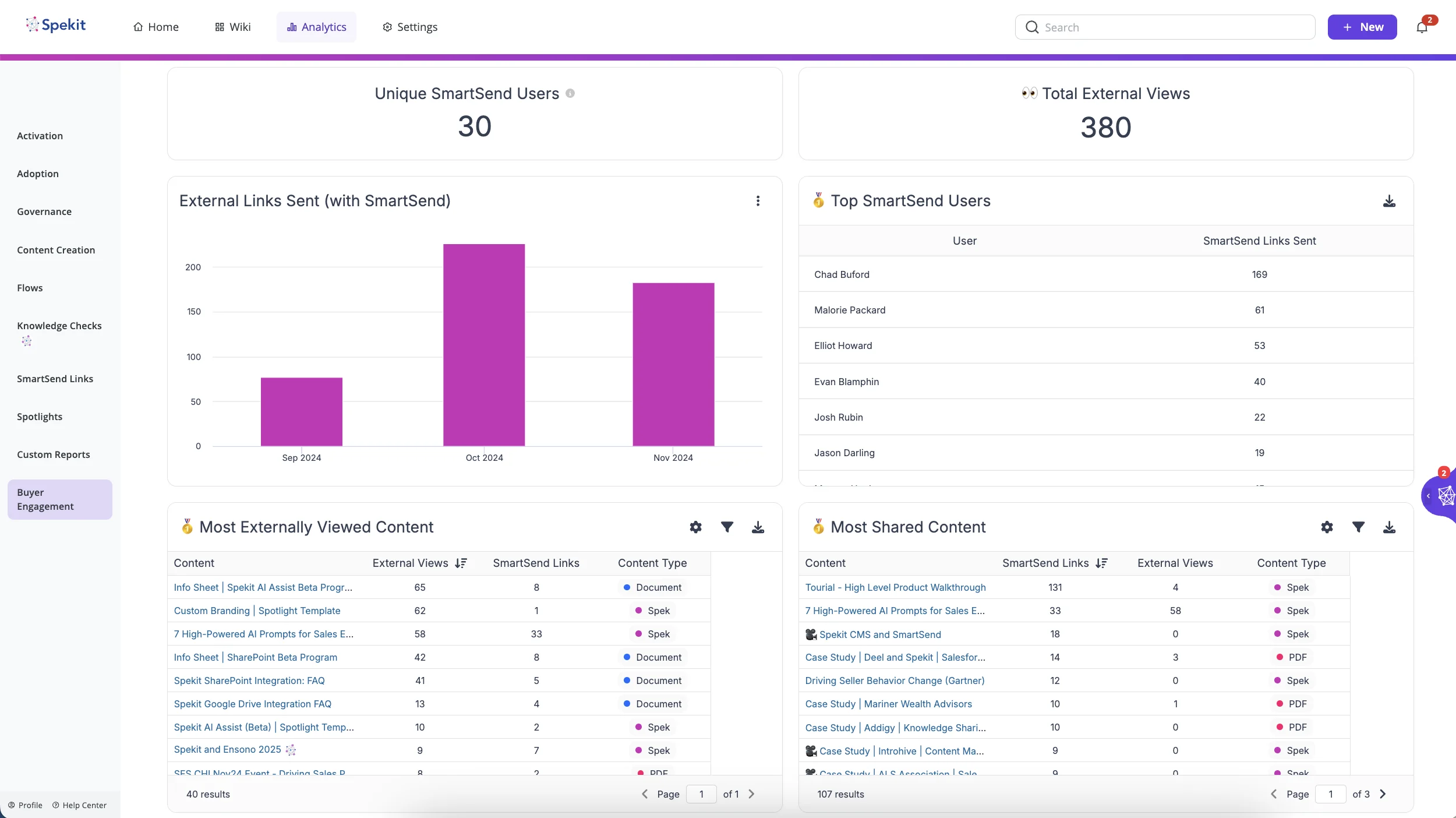Click the info icon beside Unique SmartSend Users
Viewport: 1456px width, 818px height.
point(570,93)
